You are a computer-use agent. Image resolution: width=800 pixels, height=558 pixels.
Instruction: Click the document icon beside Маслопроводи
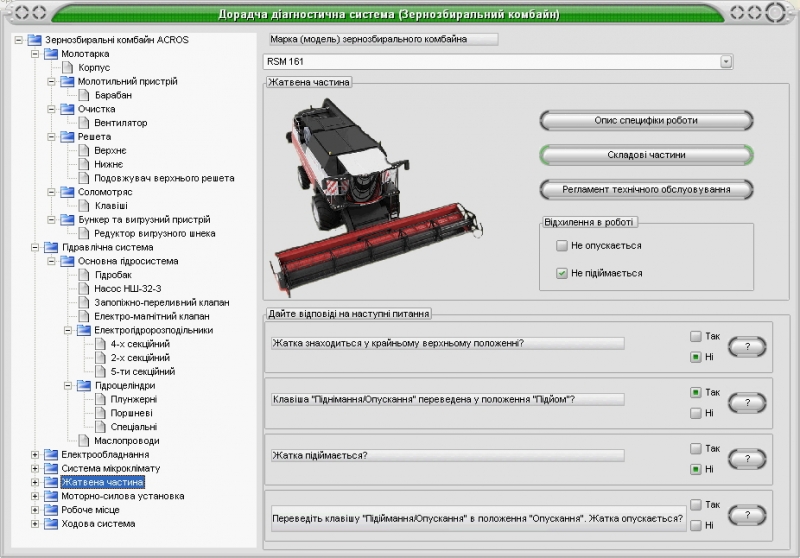click(84, 440)
